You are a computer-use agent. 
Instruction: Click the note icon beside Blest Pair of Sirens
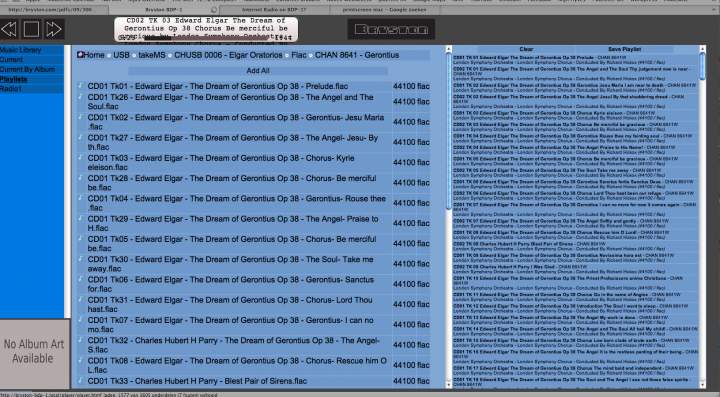click(x=80, y=380)
